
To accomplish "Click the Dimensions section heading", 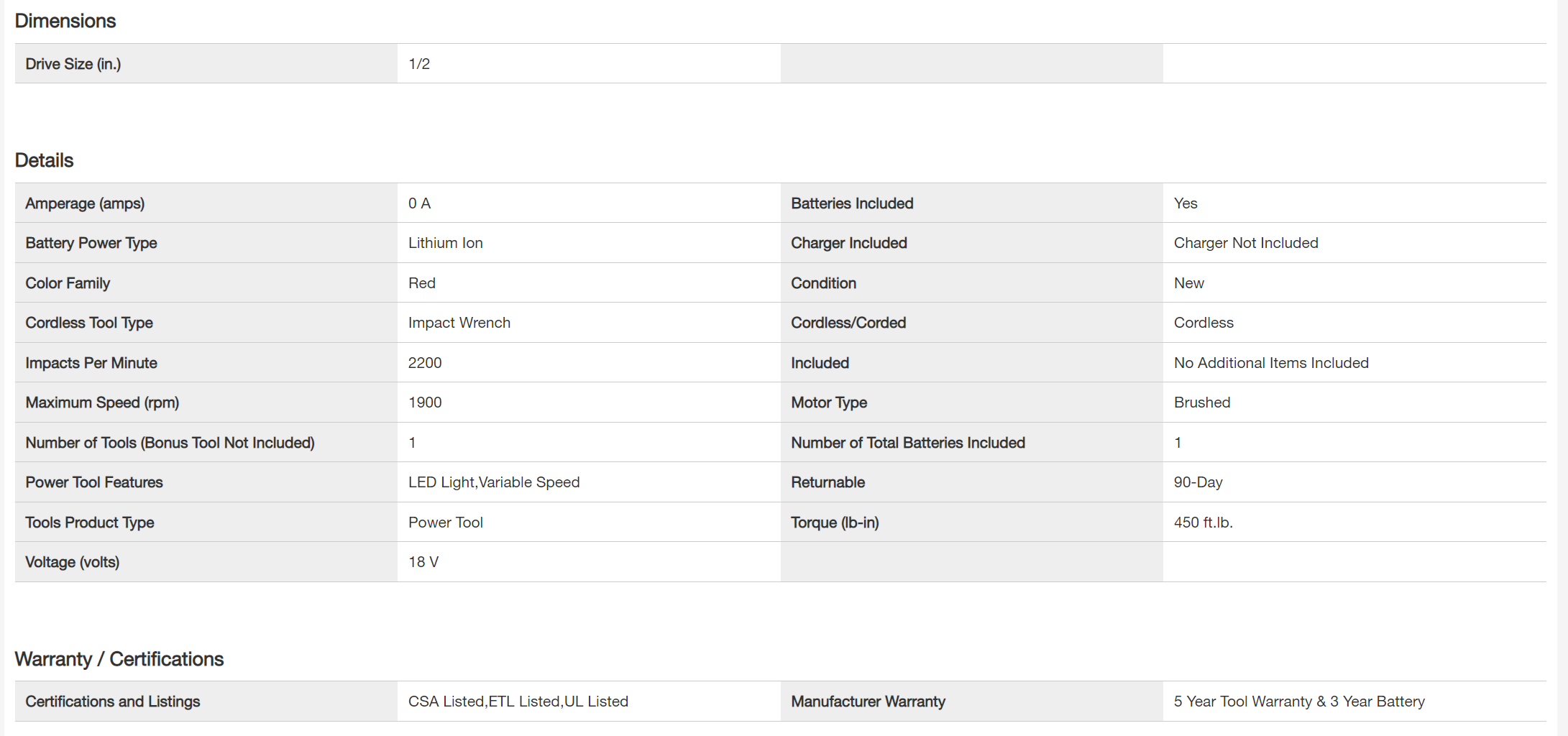I will pos(65,21).
